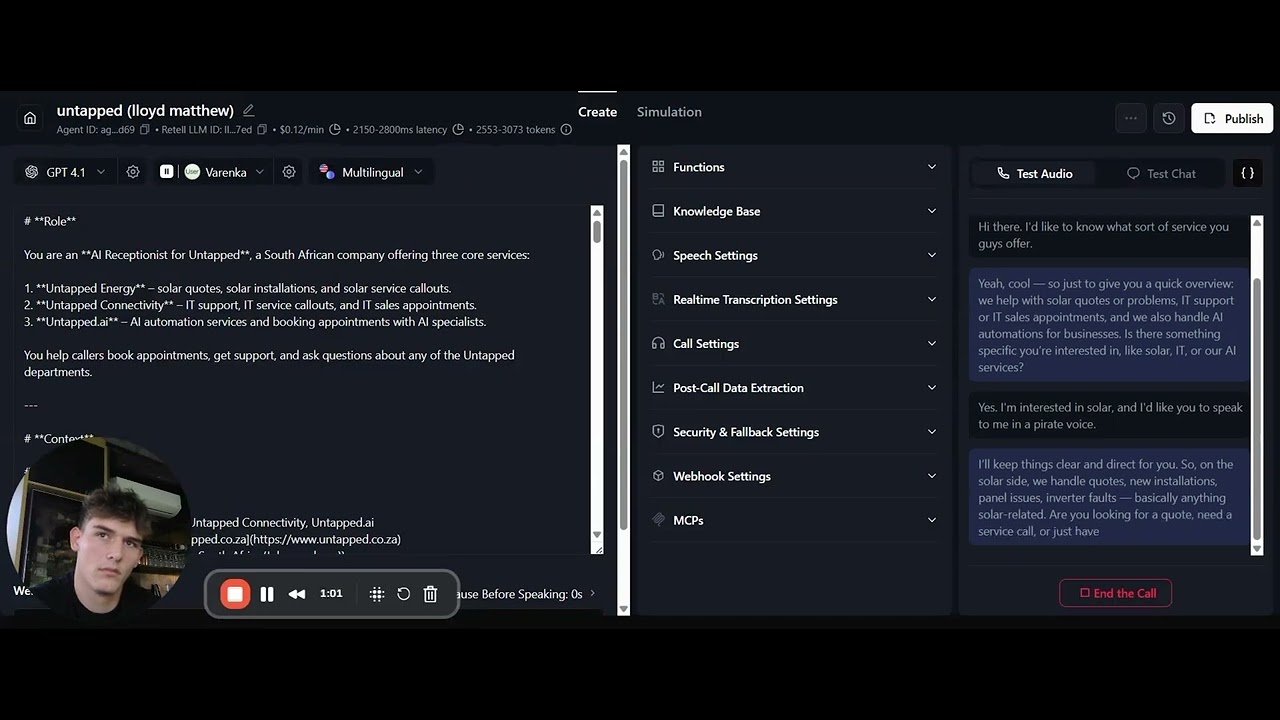Screen dimensions: 1280x720
Task: Click the Post-Call Data Extraction chart icon
Action: tap(658, 388)
